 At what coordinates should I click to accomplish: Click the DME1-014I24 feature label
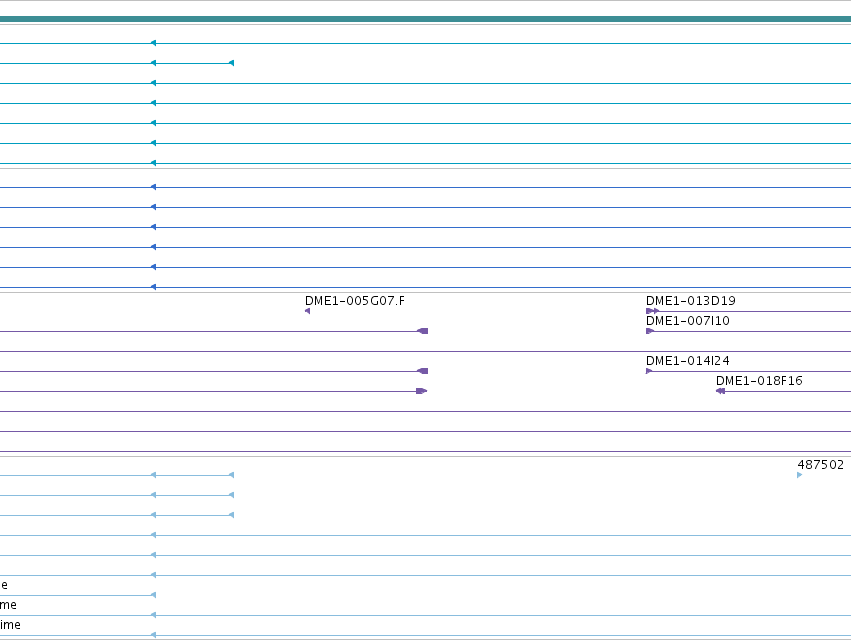688,361
